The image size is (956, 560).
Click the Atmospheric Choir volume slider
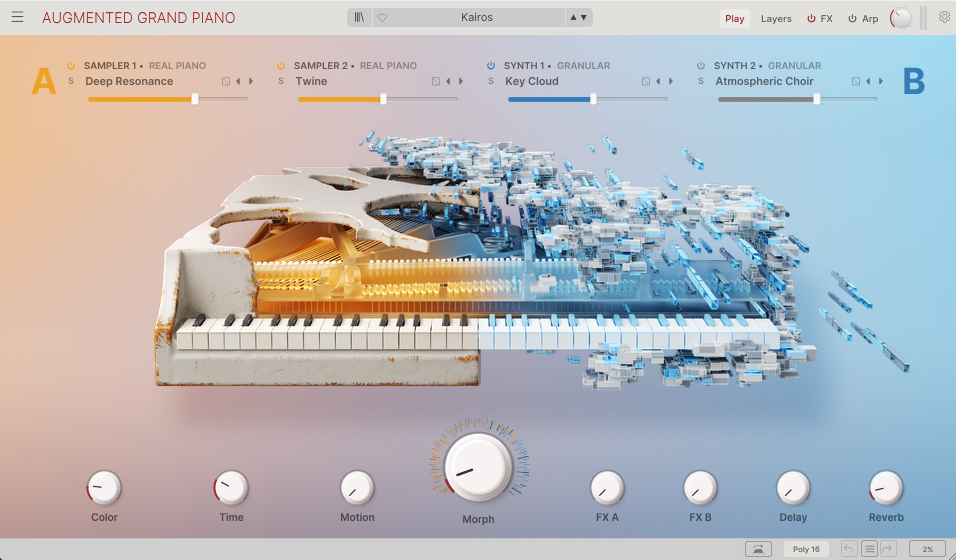797,99
